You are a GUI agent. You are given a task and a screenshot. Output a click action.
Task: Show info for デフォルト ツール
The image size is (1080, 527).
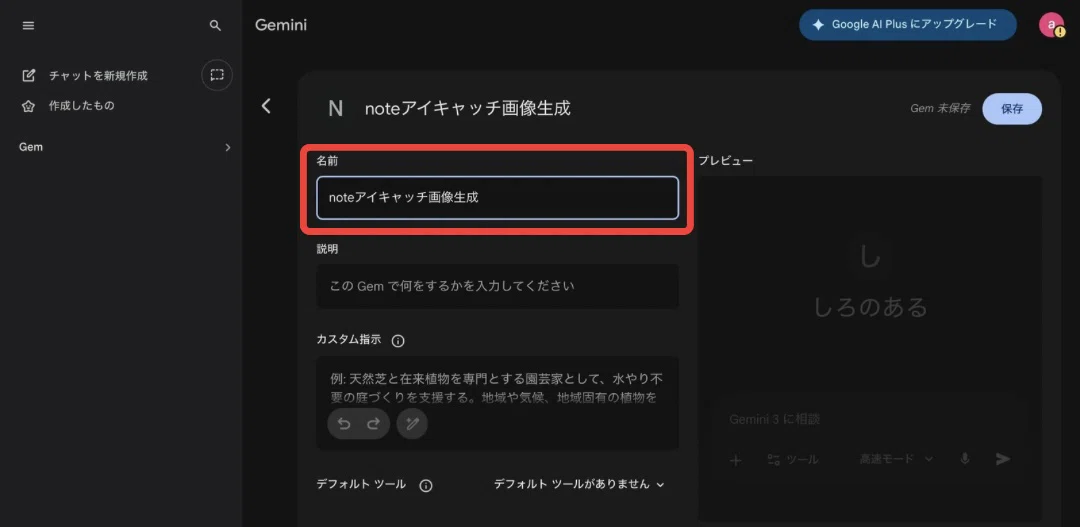click(426, 486)
